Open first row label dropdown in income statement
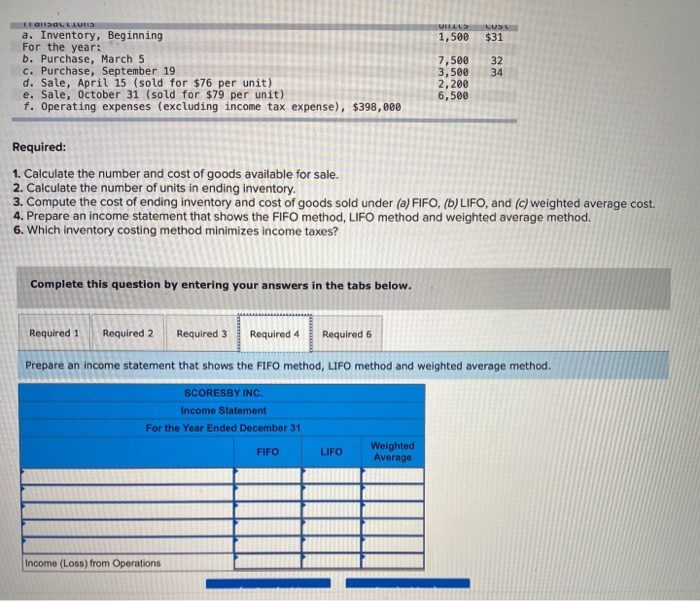700x601 pixels. click(x=127, y=476)
